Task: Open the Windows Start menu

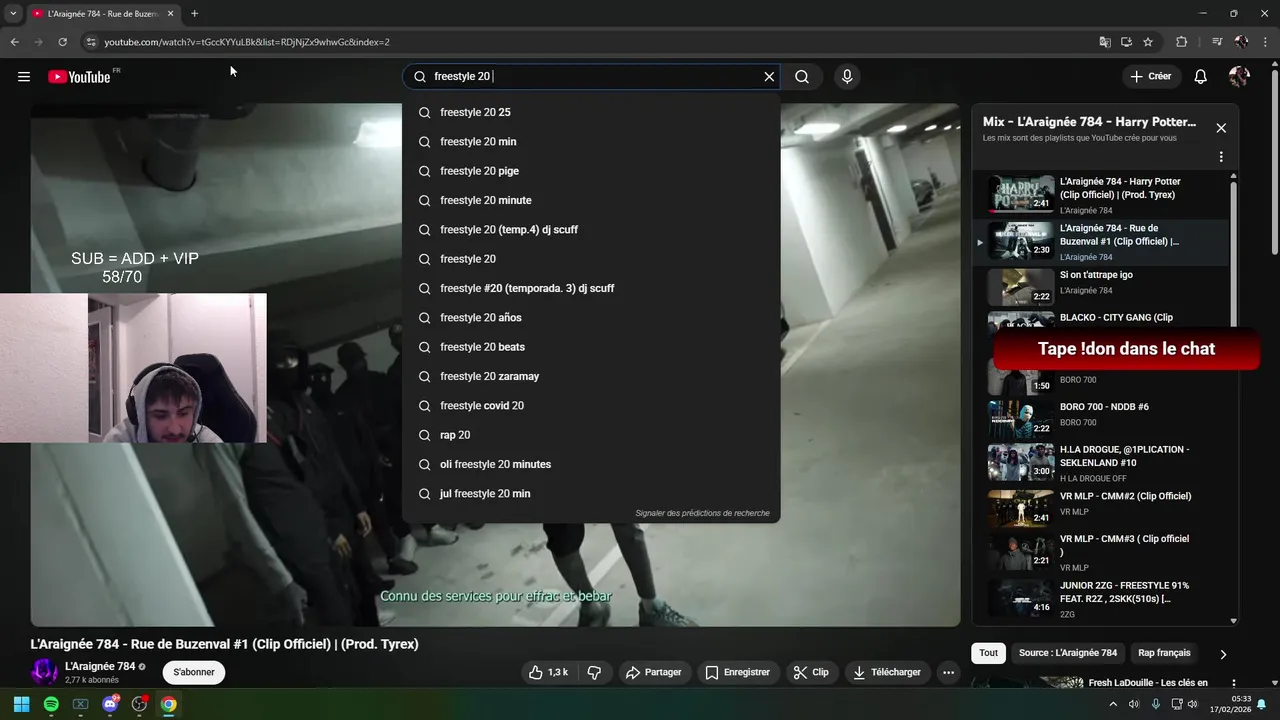Action: 21,704
